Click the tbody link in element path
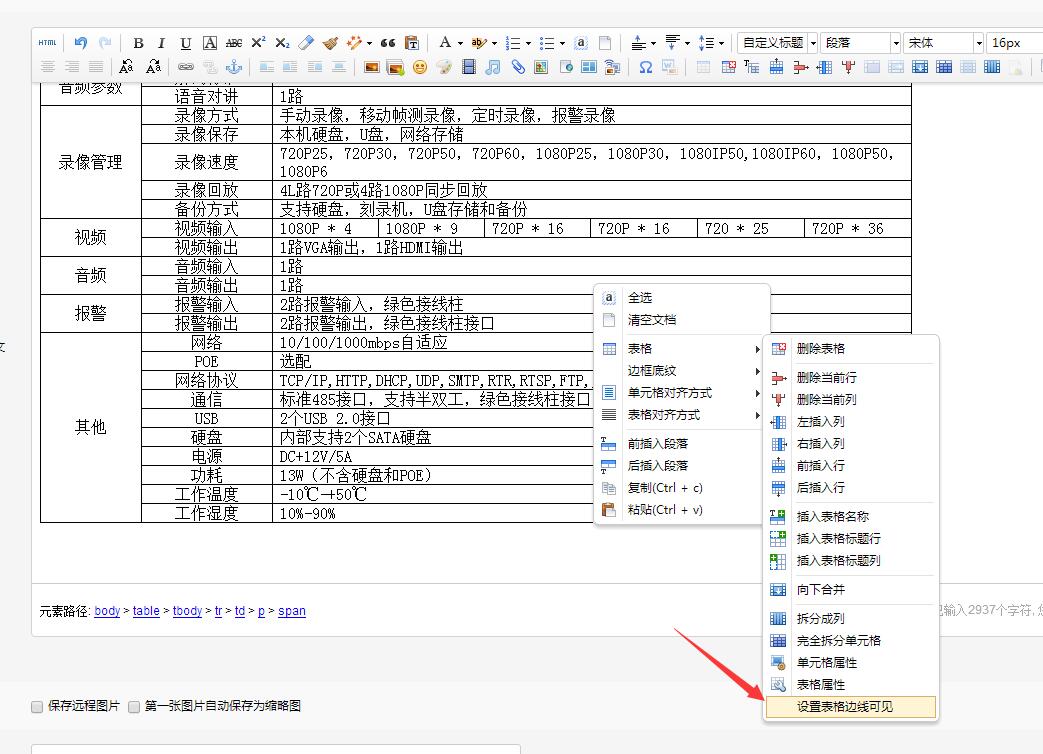 click(x=187, y=611)
